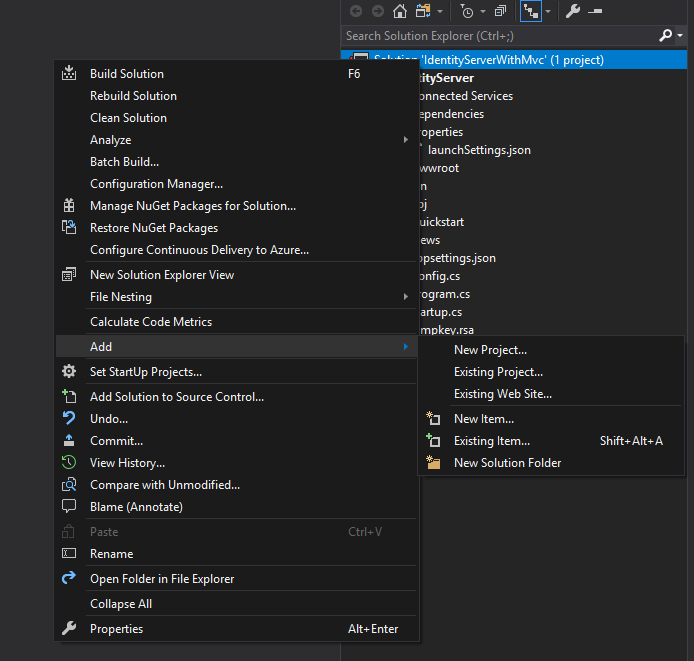Click the Open Folder in File Explorer arrow icon
Screen dimensions: 694x661
(x=69, y=578)
